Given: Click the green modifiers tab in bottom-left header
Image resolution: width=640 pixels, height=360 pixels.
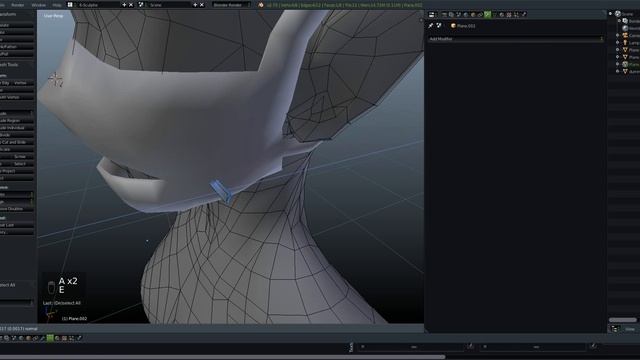Looking at the screenshot, I should (50, 338).
